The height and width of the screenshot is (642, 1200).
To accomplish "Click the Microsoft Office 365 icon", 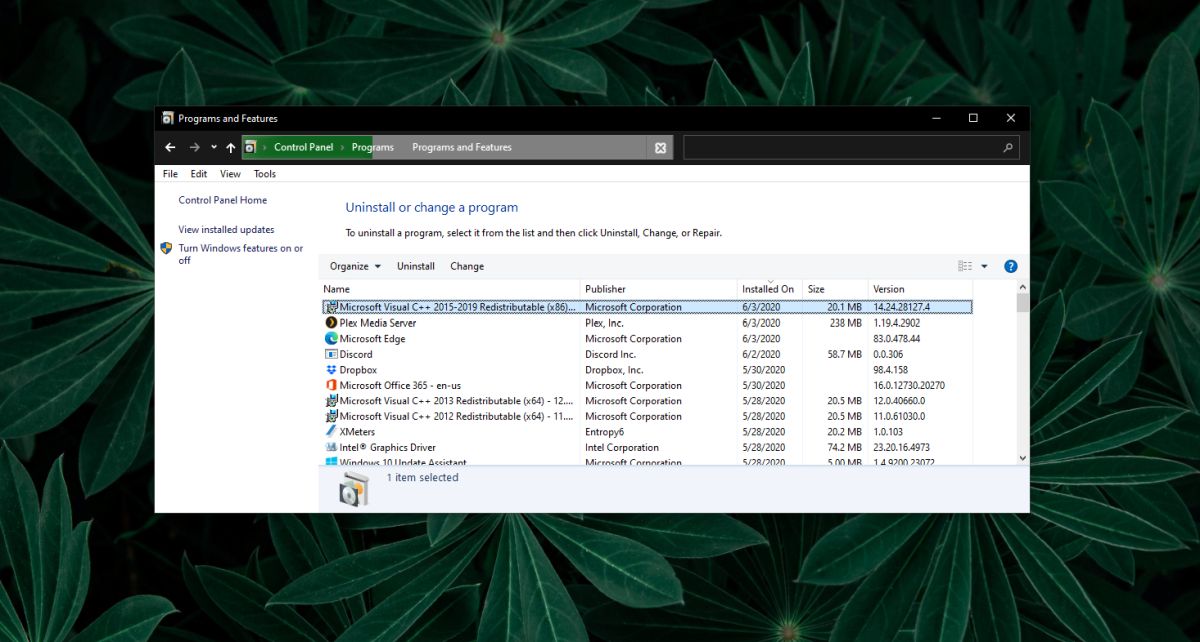I will click(333, 385).
